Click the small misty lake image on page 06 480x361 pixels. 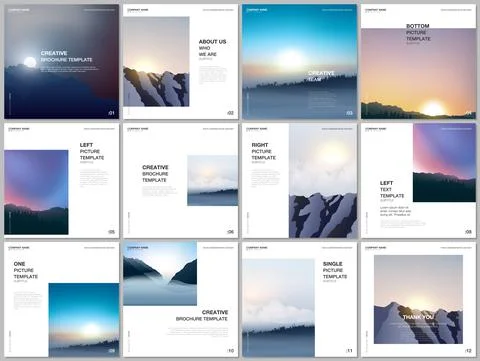[x=213, y=180]
